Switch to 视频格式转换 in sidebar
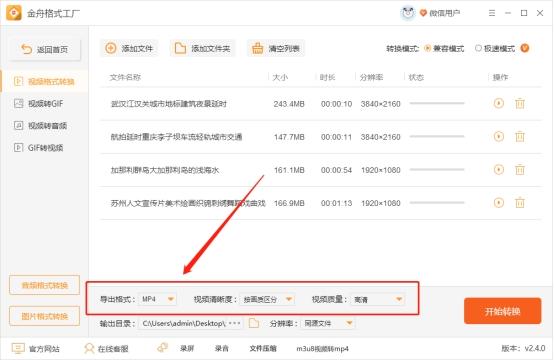This screenshot has height=360, width=554. 45,82
